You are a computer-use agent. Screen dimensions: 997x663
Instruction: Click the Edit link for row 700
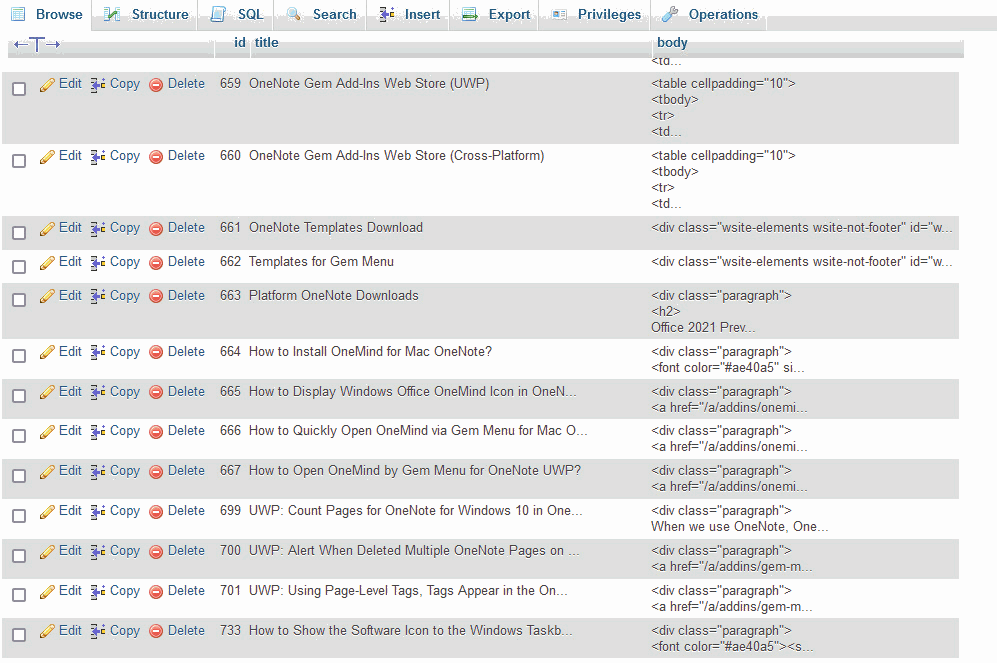[70, 550]
